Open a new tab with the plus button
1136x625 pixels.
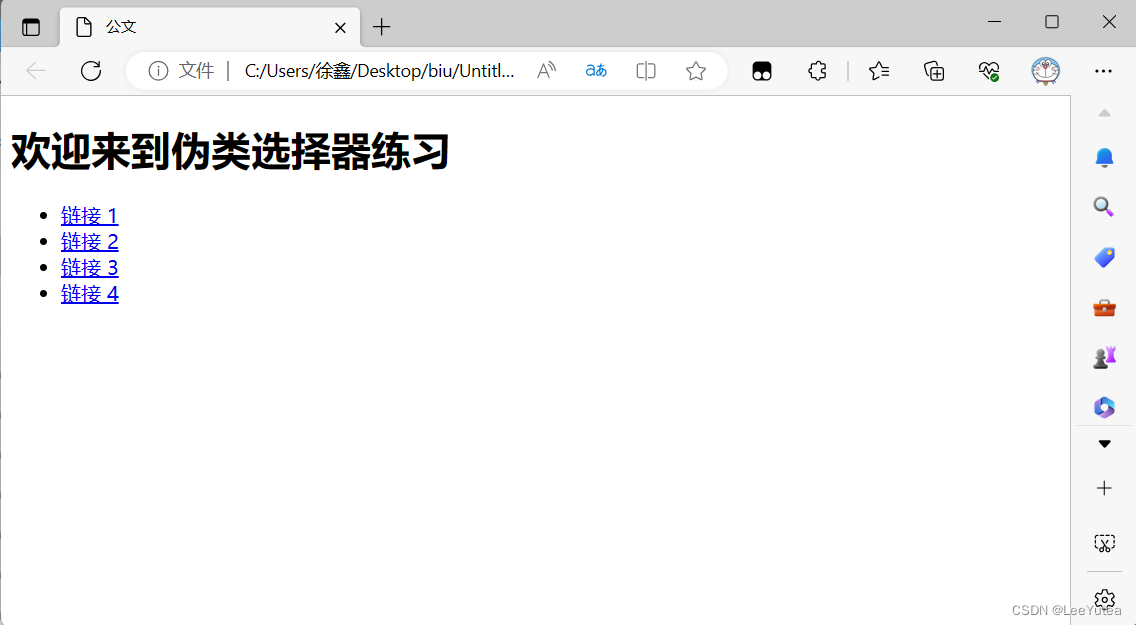coord(381,27)
